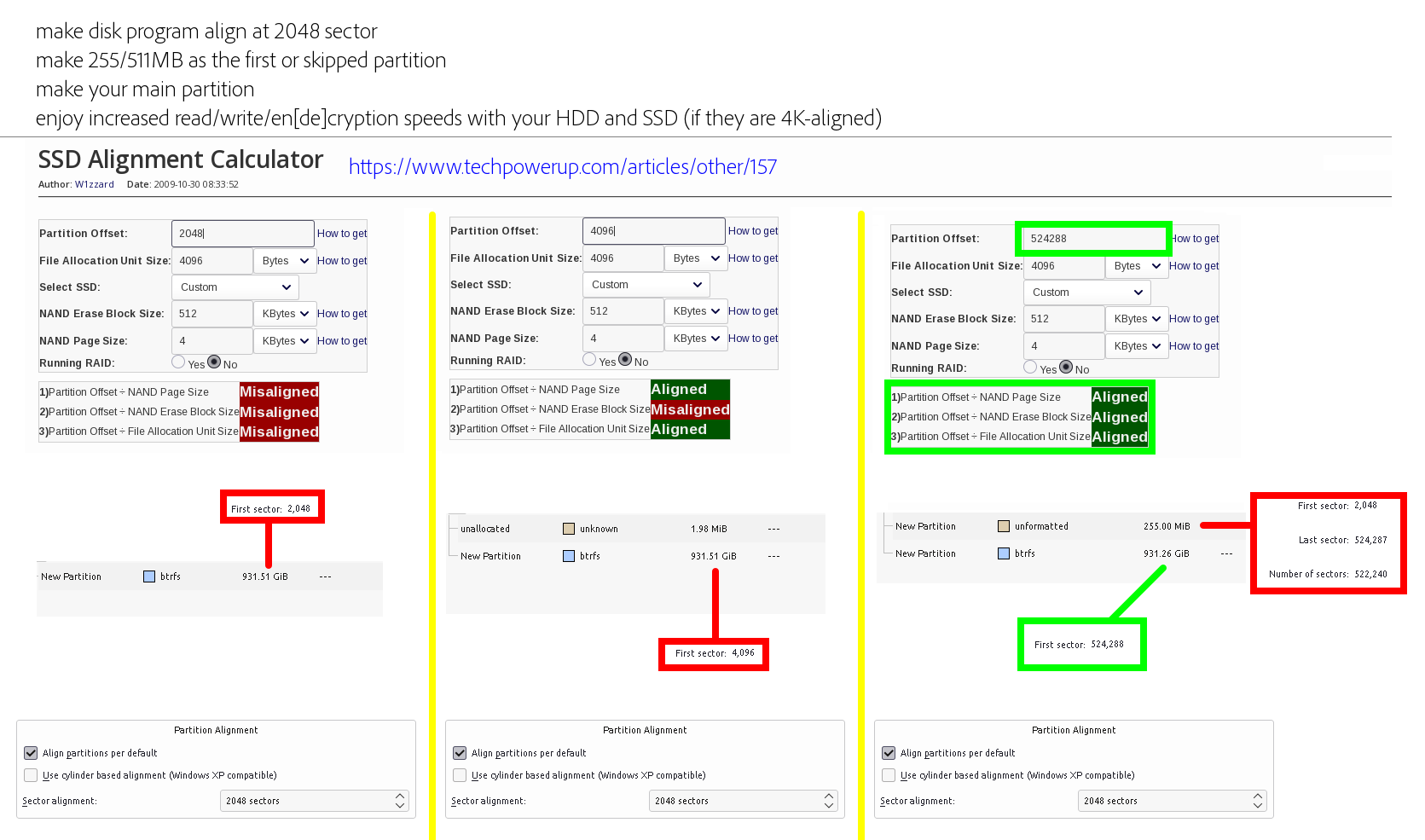
Task: Open 'How to get' for NAND Page Size, 2048-offset calculator
Action: pyautogui.click(x=342, y=341)
